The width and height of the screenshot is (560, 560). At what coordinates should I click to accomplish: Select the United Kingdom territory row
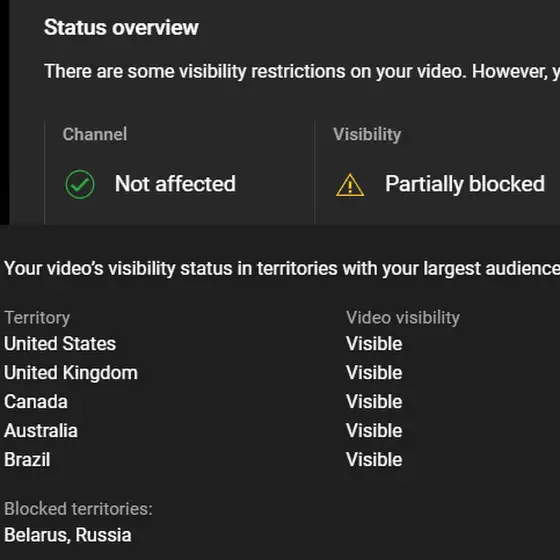[x=280, y=373]
